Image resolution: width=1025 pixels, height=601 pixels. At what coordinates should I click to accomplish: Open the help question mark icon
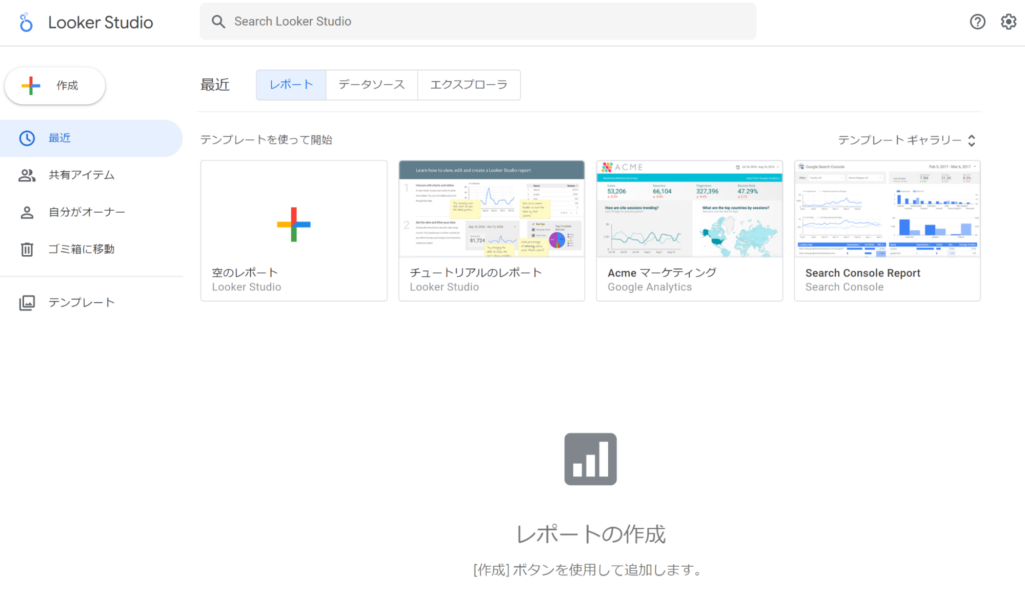point(977,22)
